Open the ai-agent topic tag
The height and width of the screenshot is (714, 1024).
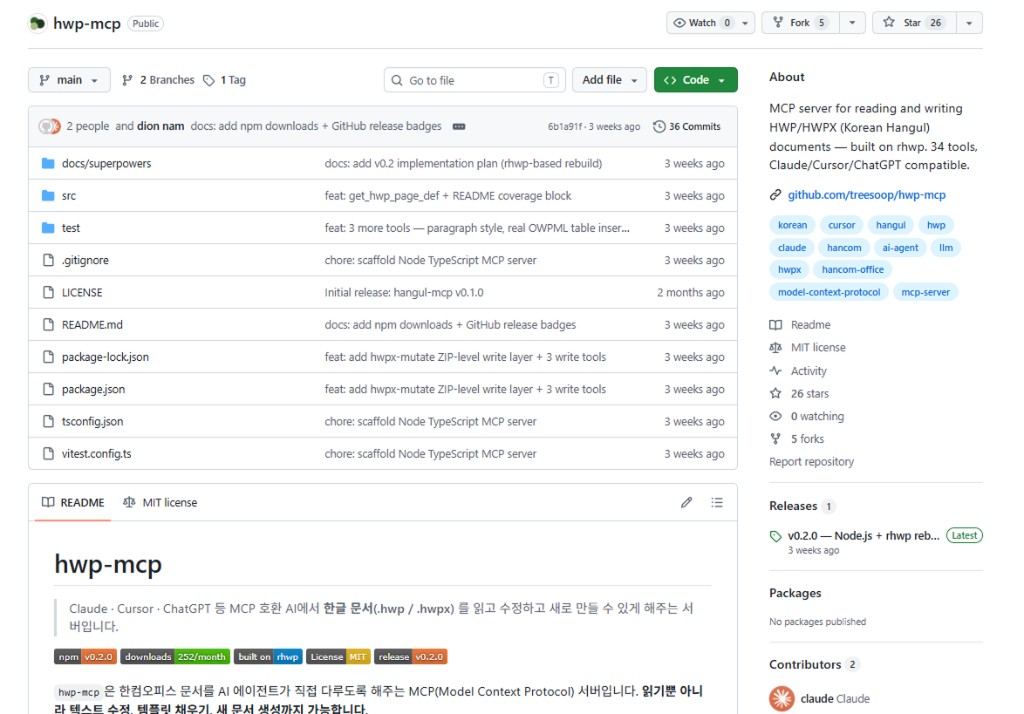[900, 248]
